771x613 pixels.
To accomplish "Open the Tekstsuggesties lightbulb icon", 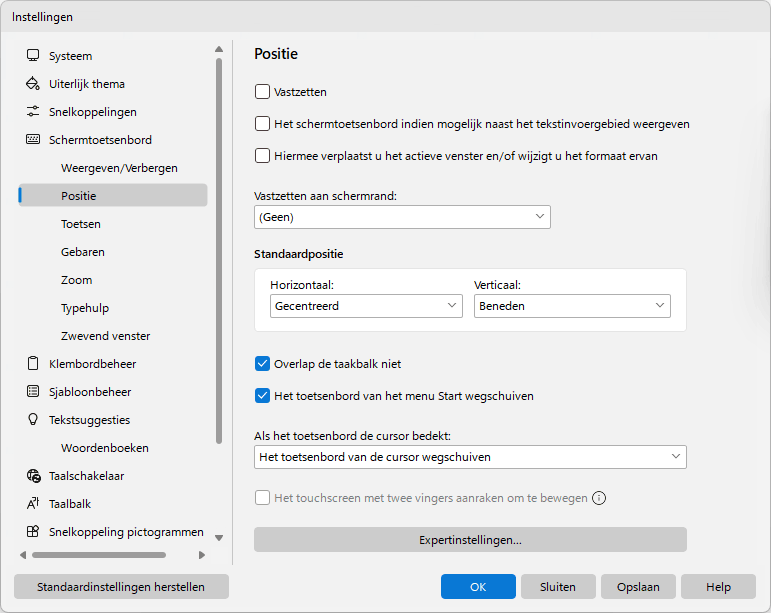I will point(33,419).
